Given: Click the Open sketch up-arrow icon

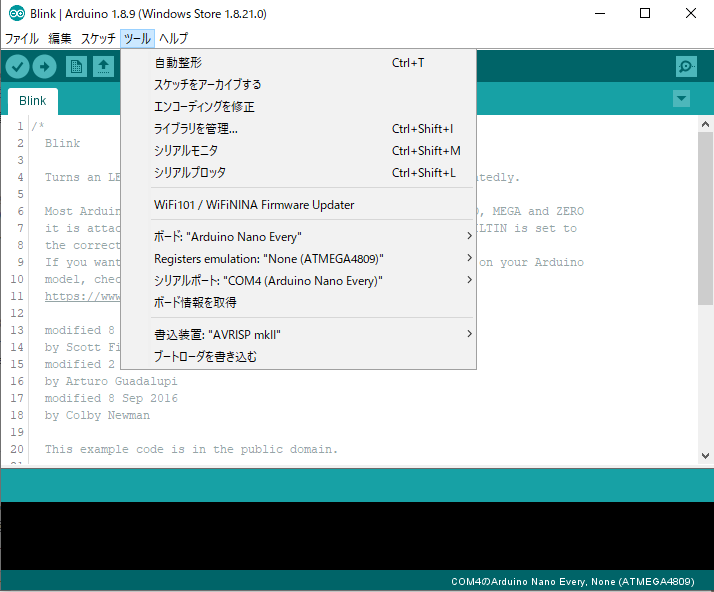Looking at the screenshot, I should tap(103, 67).
